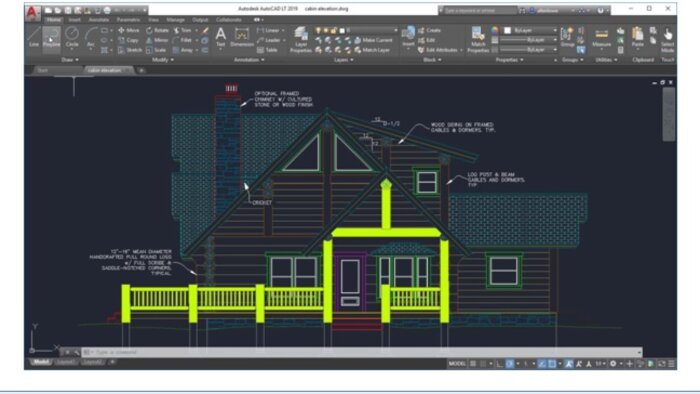Viewport: 700px width, 394px height.
Task: Toggle object snap tracking in status bar
Action: coord(542,364)
